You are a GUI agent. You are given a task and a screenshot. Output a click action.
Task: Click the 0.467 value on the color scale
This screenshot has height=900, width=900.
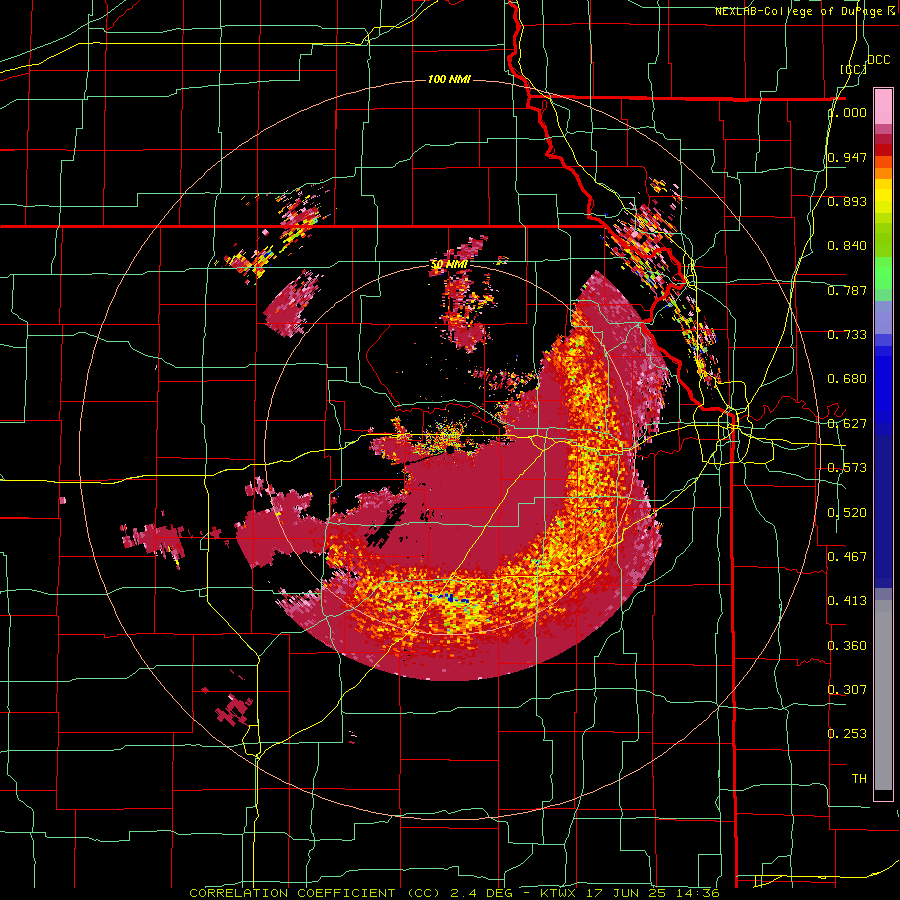(x=847, y=556)
